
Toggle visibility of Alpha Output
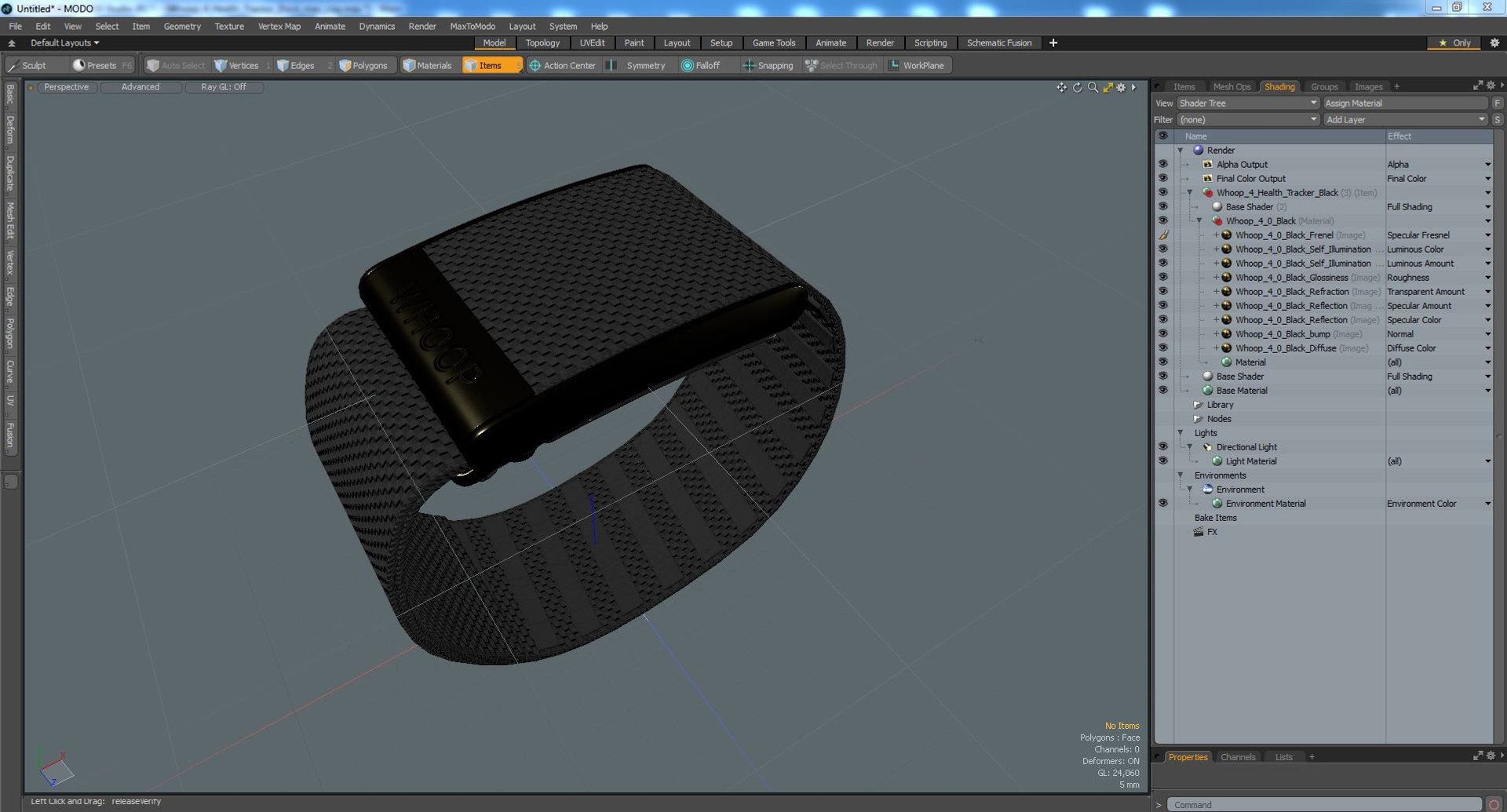1163,164
